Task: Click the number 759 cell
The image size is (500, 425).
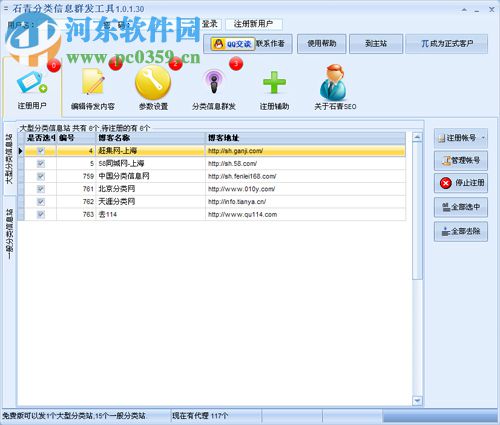Action: tap(76, 176)
